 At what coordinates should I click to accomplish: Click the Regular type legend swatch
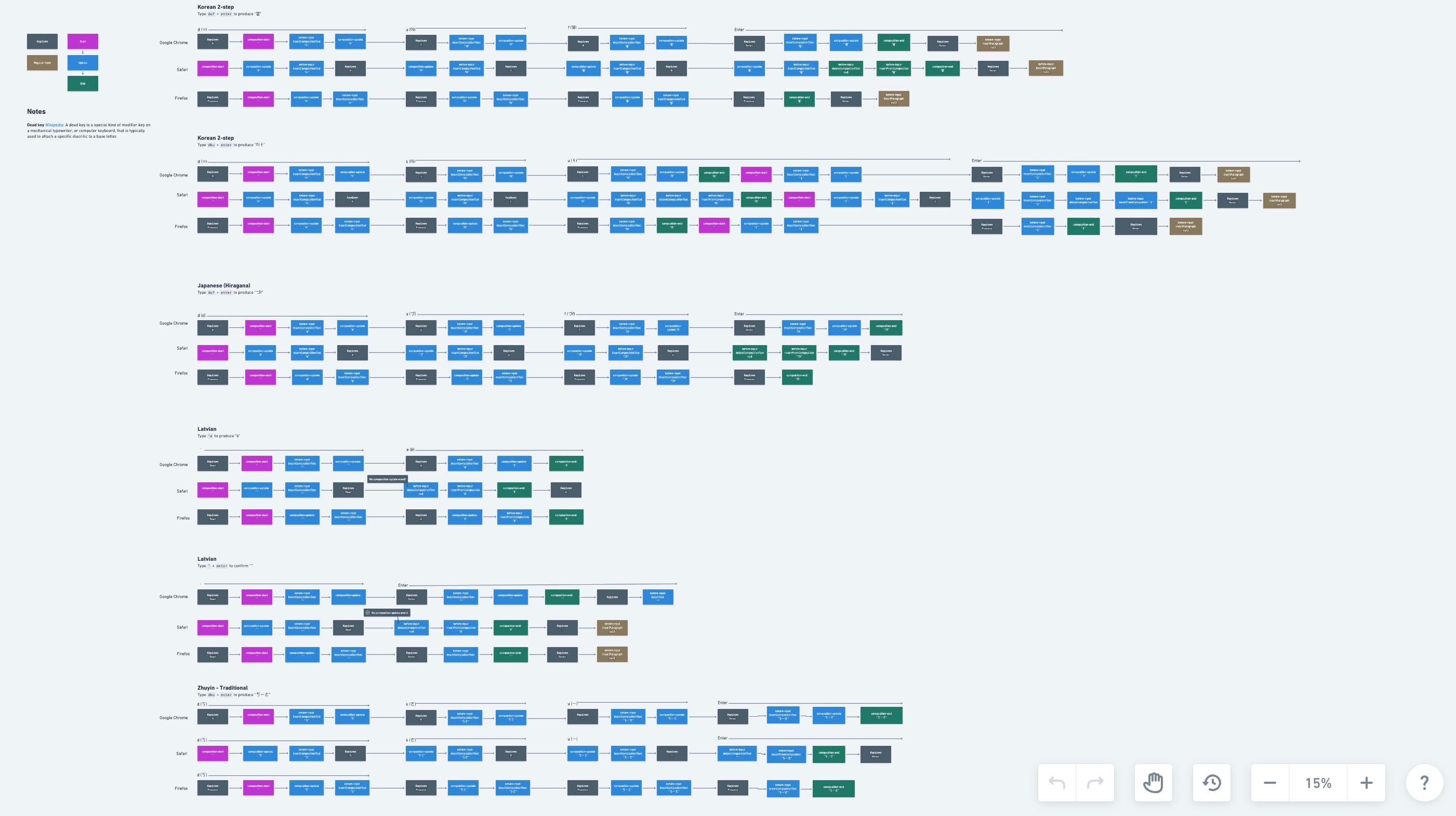tap(42, 63)
